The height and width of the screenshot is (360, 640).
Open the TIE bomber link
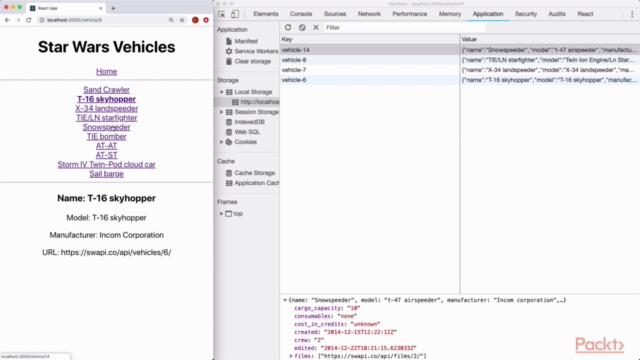107,137
